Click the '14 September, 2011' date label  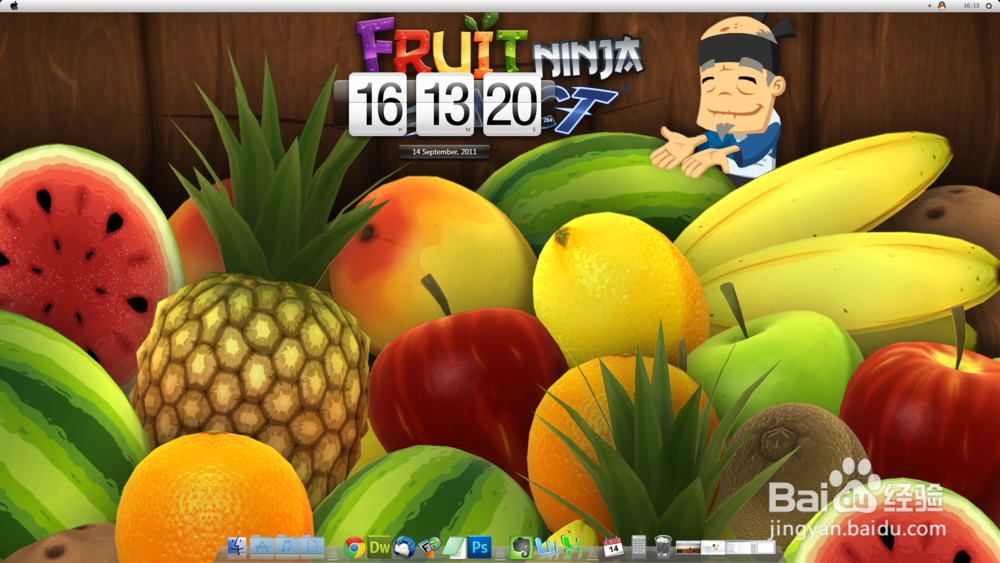[x=445, y=152]
